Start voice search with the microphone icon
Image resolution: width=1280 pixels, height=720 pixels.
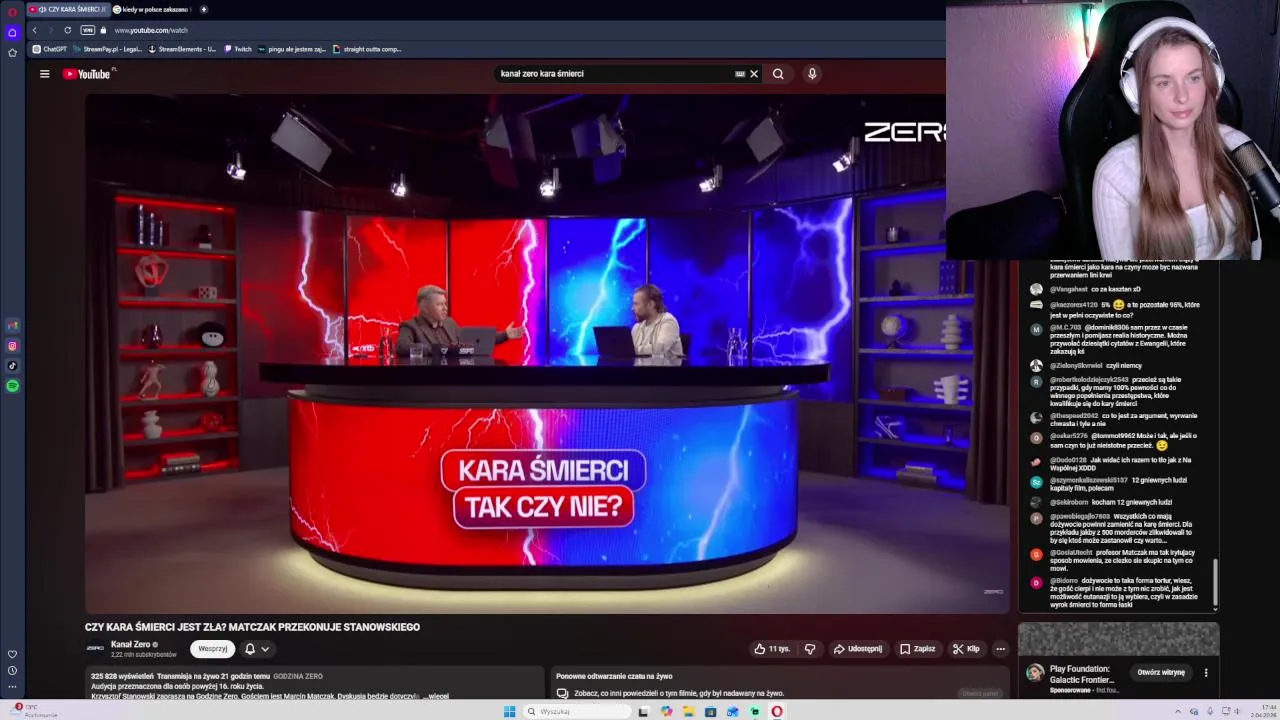(812, 74)
